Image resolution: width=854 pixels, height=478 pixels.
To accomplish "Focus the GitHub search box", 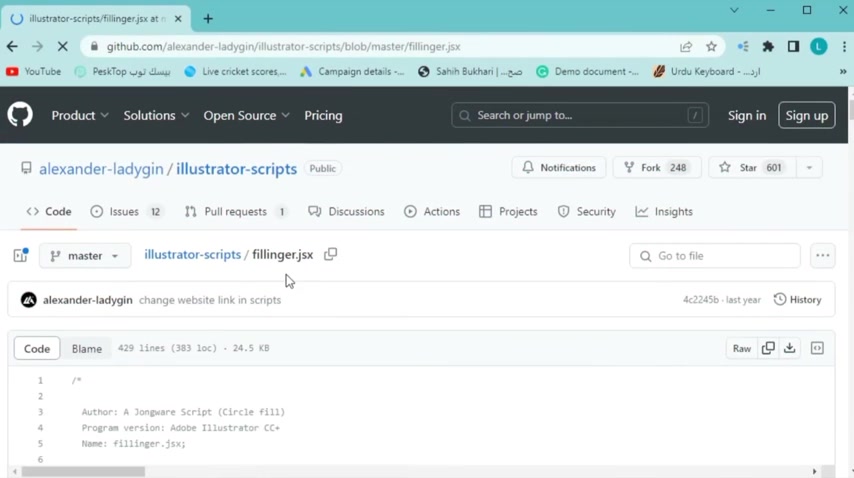I will (580, 115).
